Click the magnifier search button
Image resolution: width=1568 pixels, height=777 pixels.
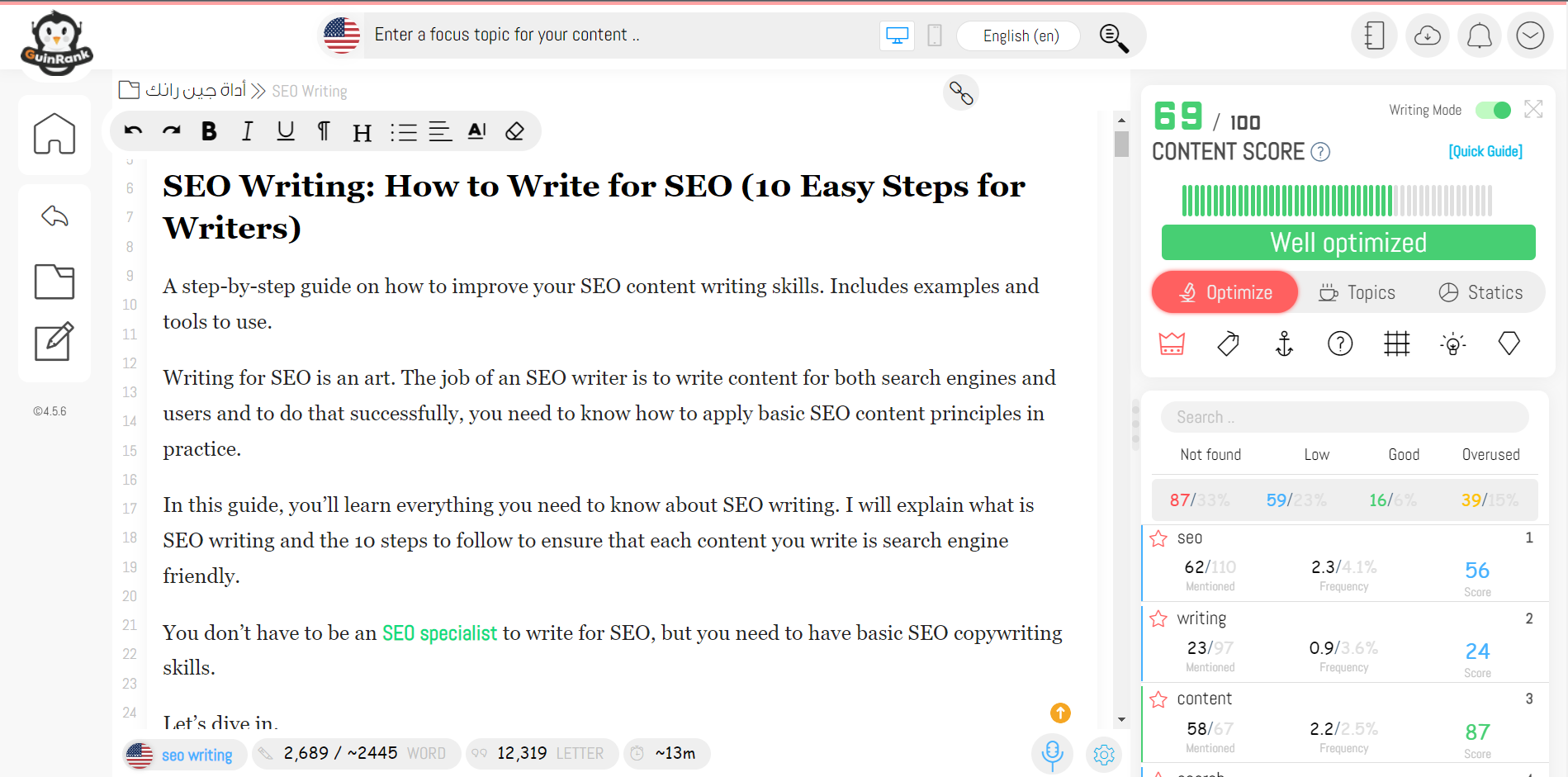point(1114,37)
